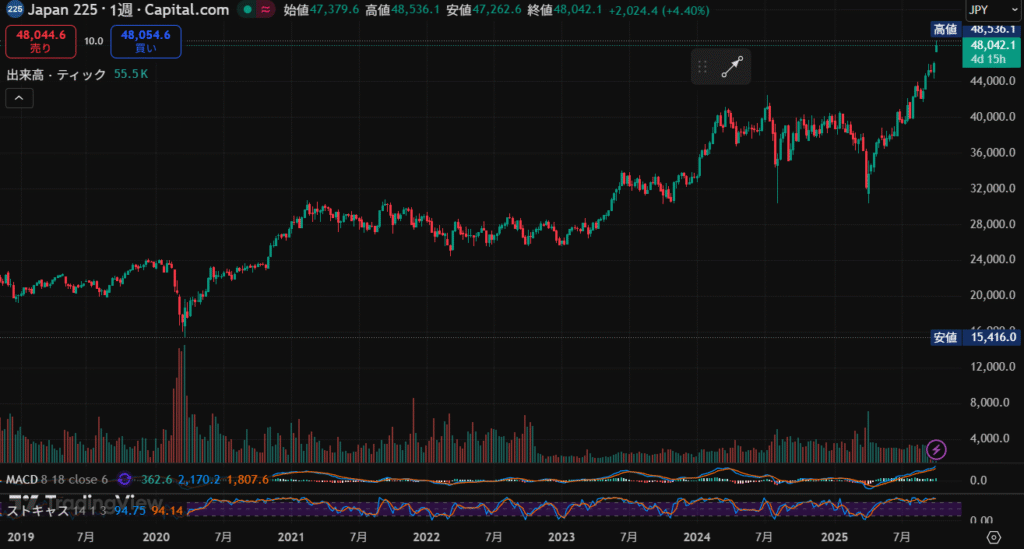Collapse the indicator legend with chevron button
Screen dimensions: 1024x549
(19, 97)
